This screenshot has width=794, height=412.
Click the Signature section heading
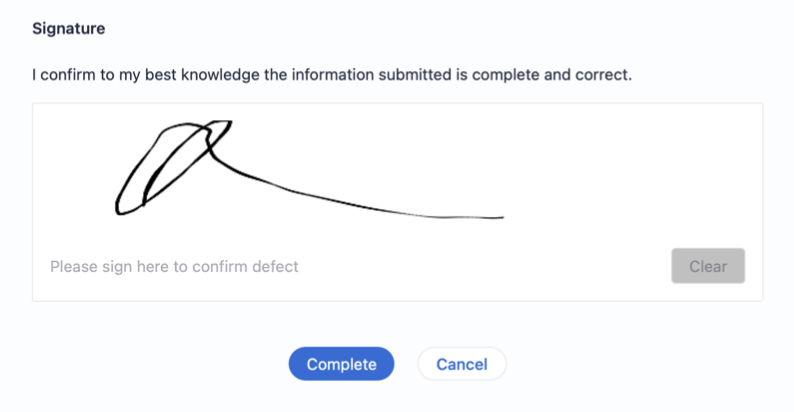coord(69,28)
